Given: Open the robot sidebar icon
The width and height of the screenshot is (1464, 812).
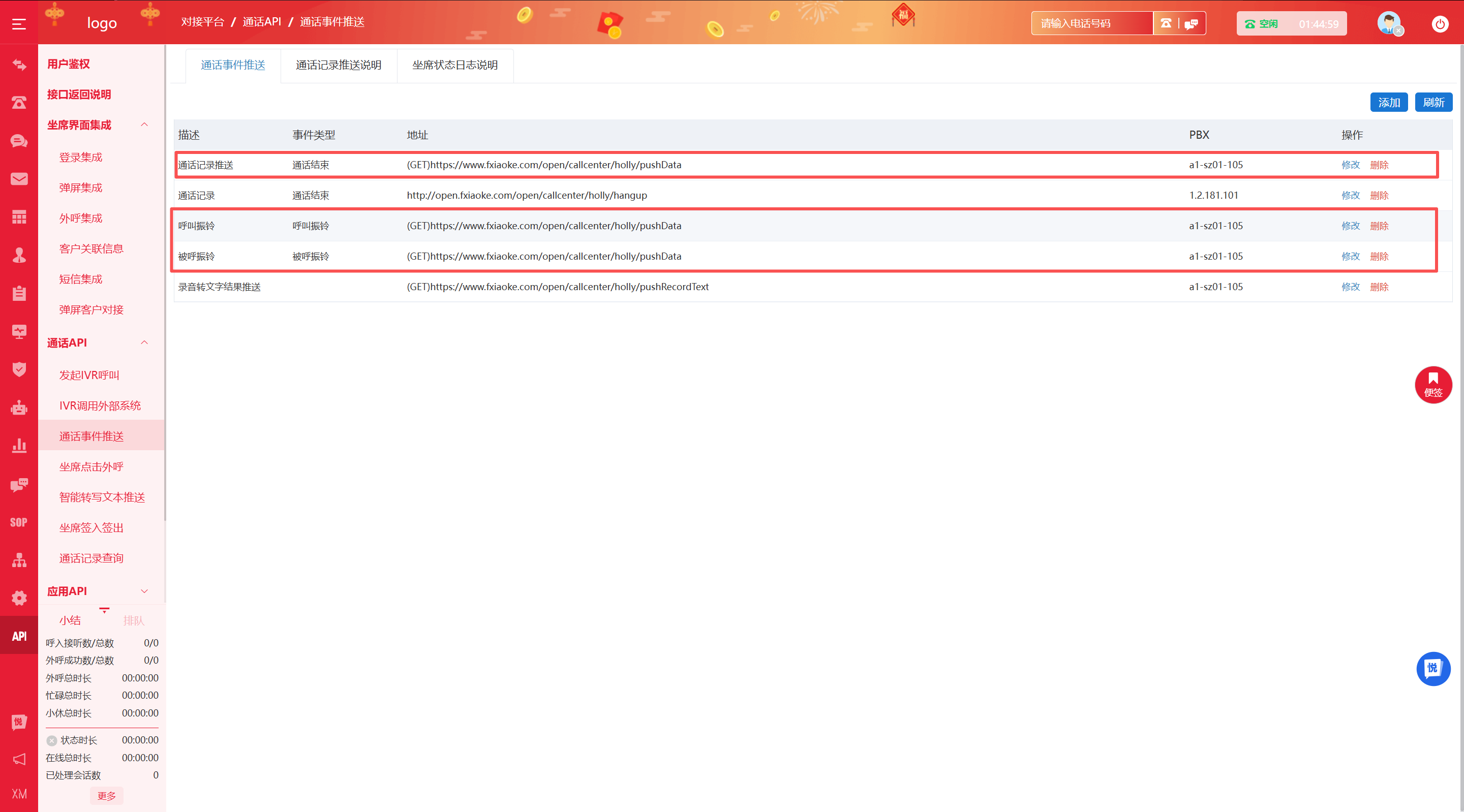Looking at the screenshot, I should pos(19,408).
